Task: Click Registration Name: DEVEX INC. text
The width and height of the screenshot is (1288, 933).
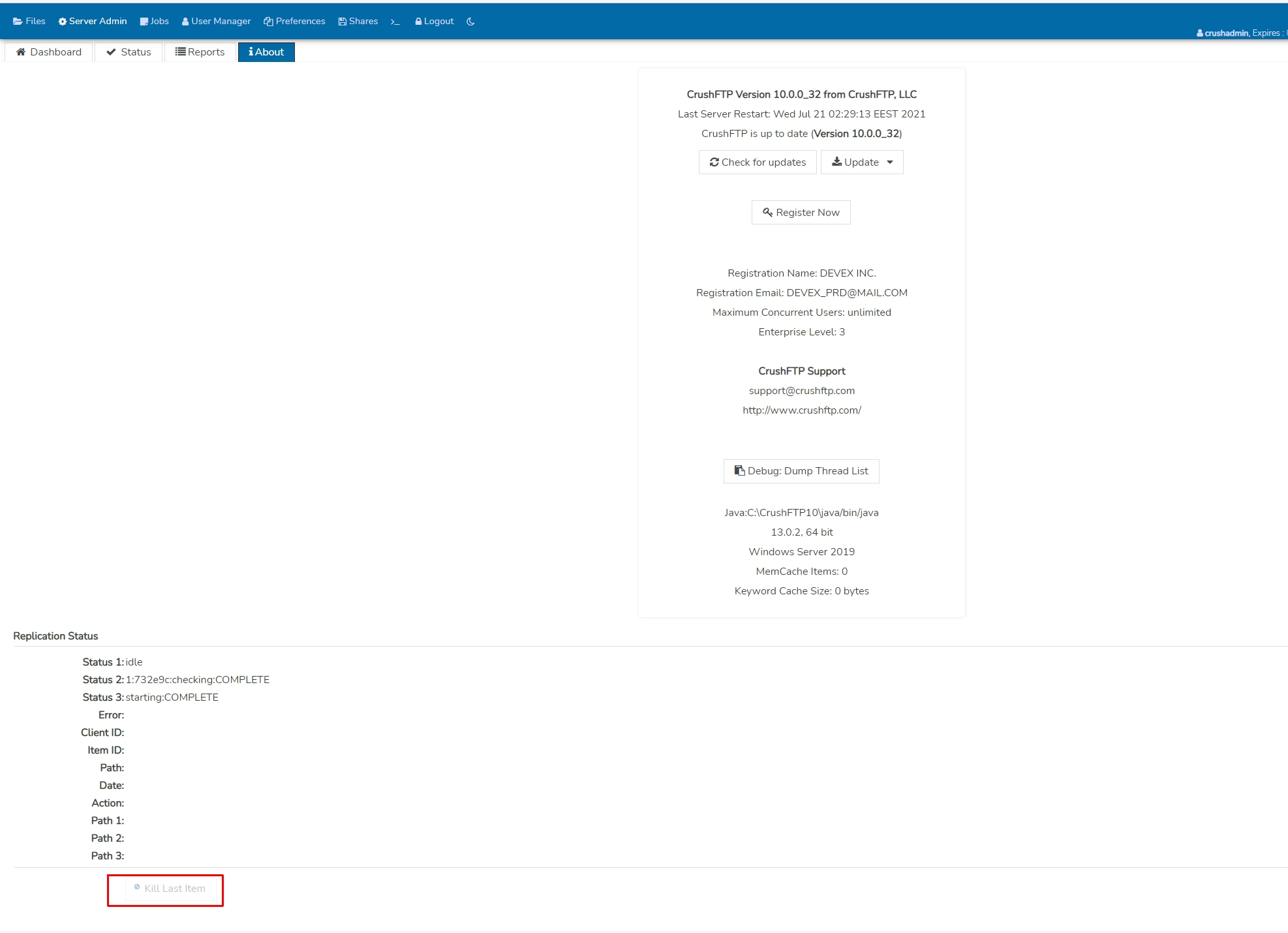Action: pyautogui.click(x=801, y=273)
